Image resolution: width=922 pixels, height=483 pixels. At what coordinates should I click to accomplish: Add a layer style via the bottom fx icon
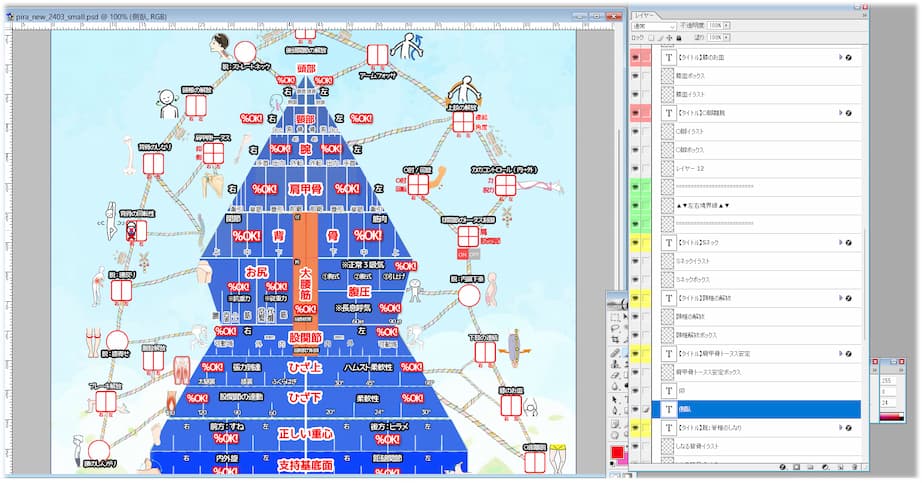click(782, 467)
